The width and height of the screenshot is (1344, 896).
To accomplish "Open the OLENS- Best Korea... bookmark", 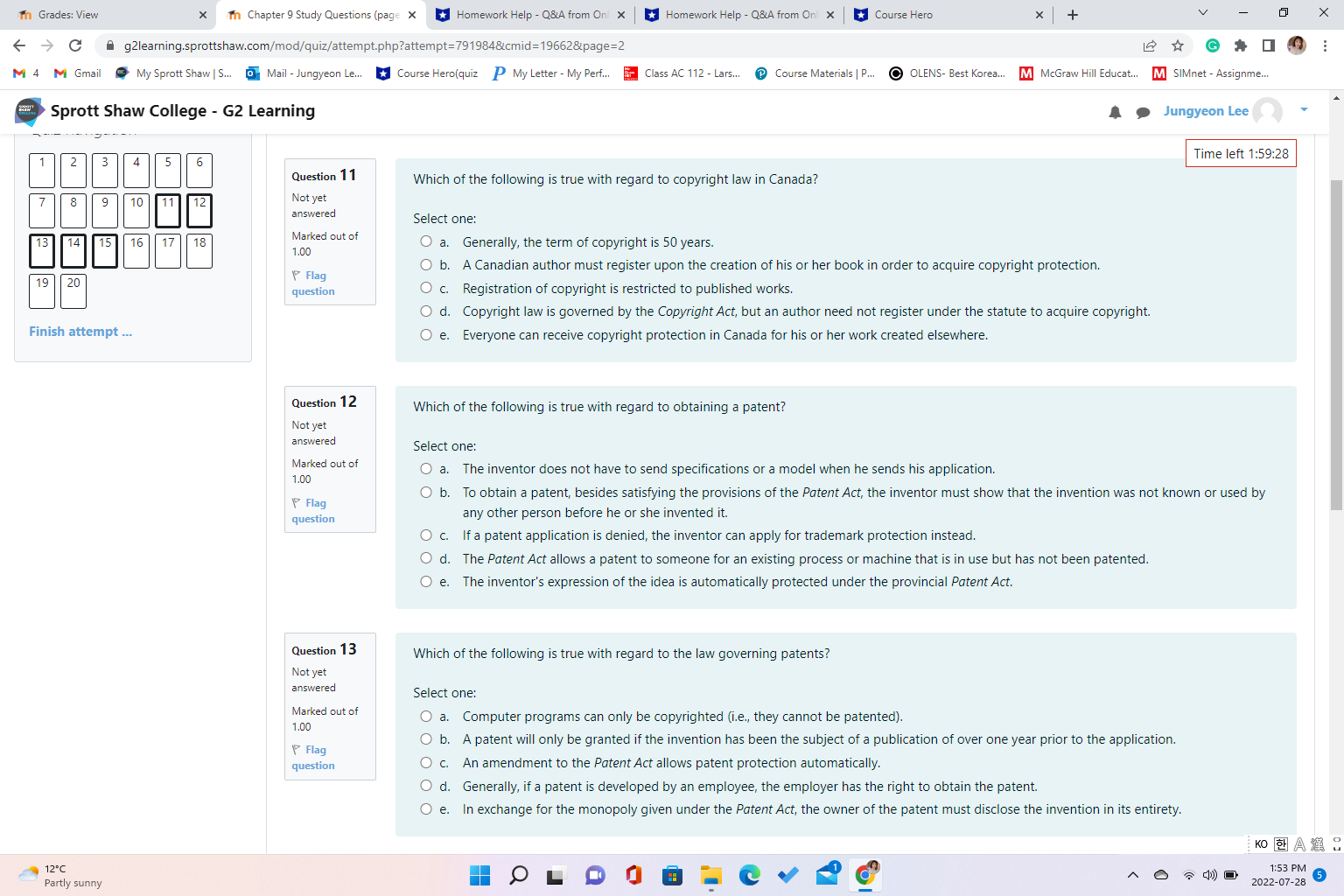I will click(947, 73).
